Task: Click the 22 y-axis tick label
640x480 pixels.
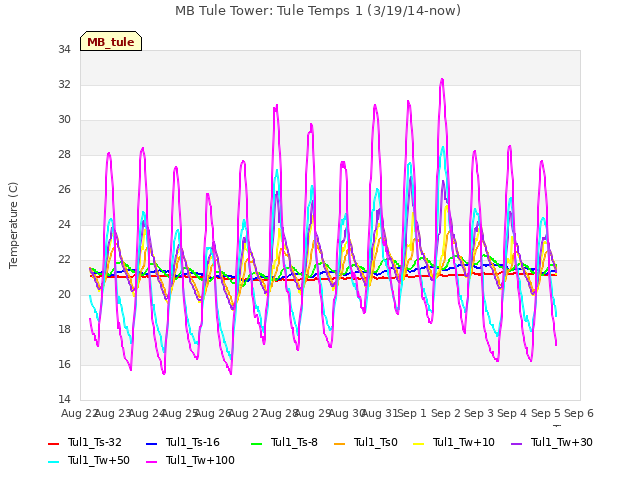Action: (64, 260)
